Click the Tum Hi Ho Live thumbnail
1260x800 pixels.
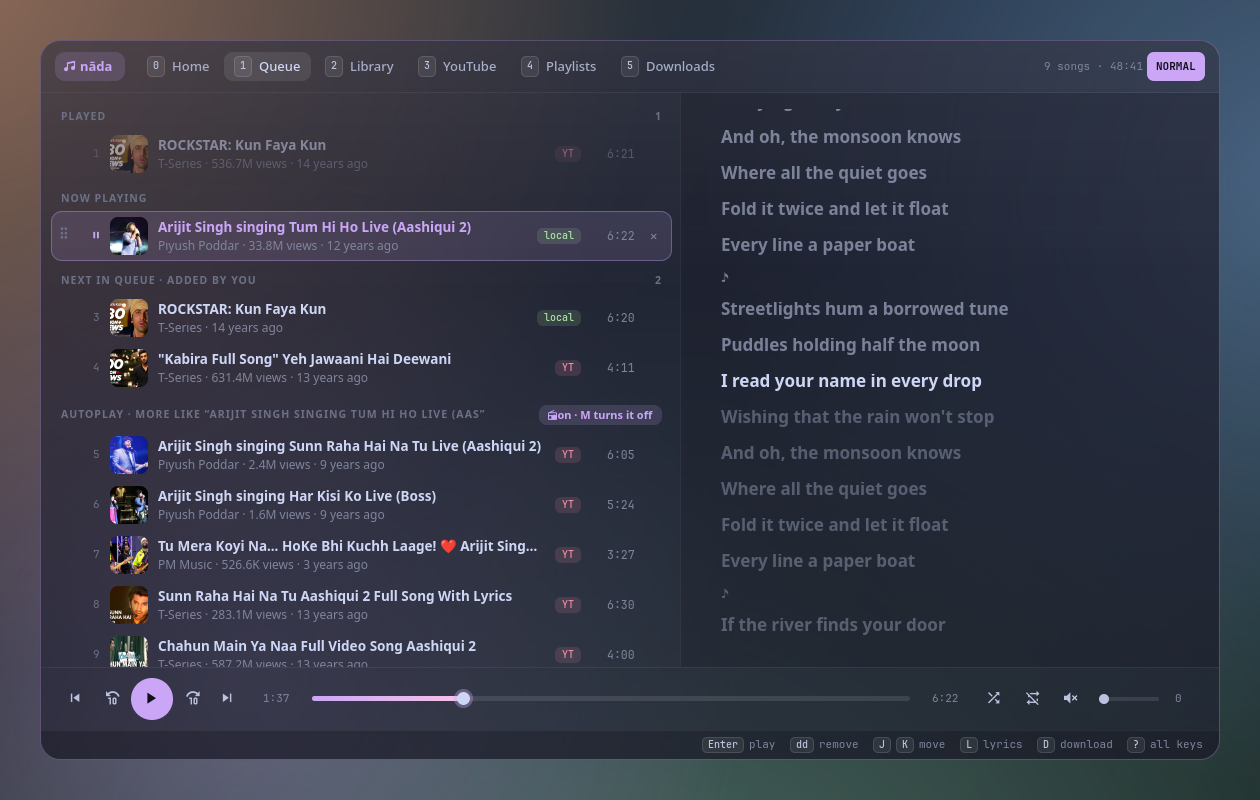pyautogui.click(x=129, y=236)
